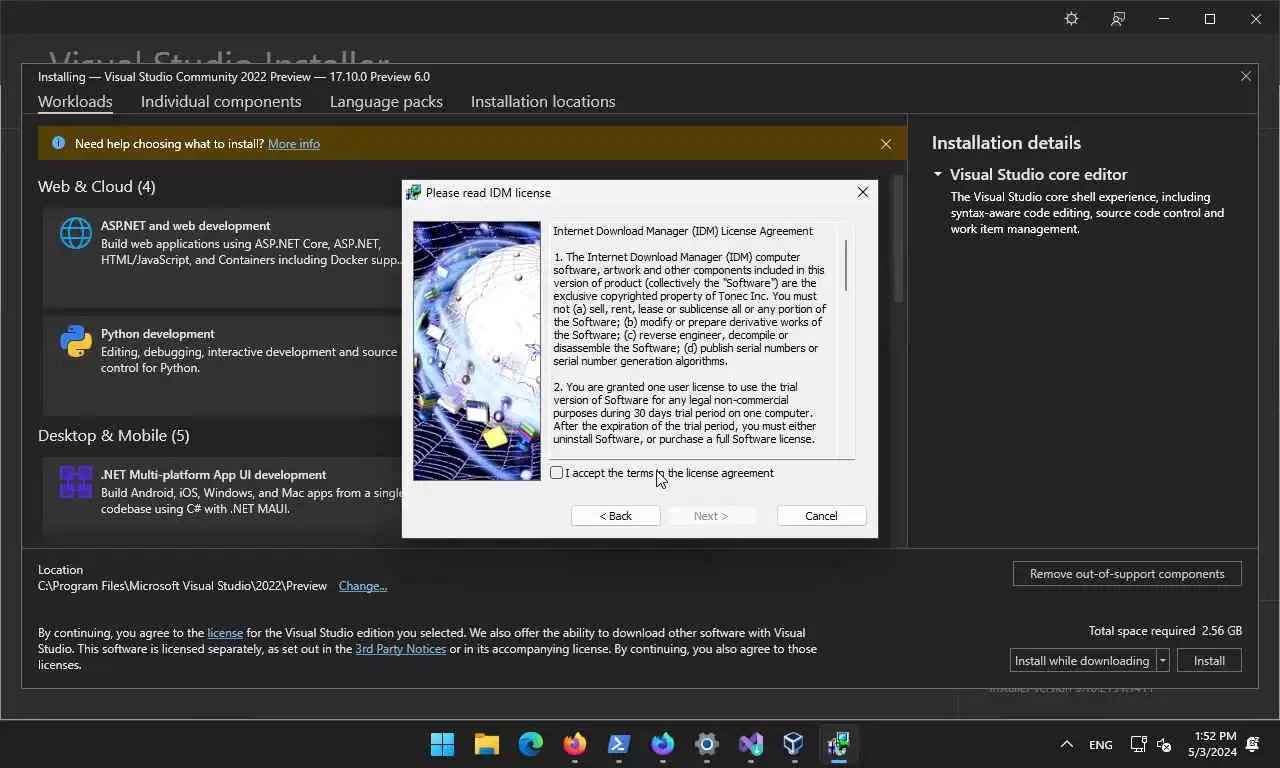Click the muted volume tray icon
1280x768 pixels.
tap(1164, 744)
